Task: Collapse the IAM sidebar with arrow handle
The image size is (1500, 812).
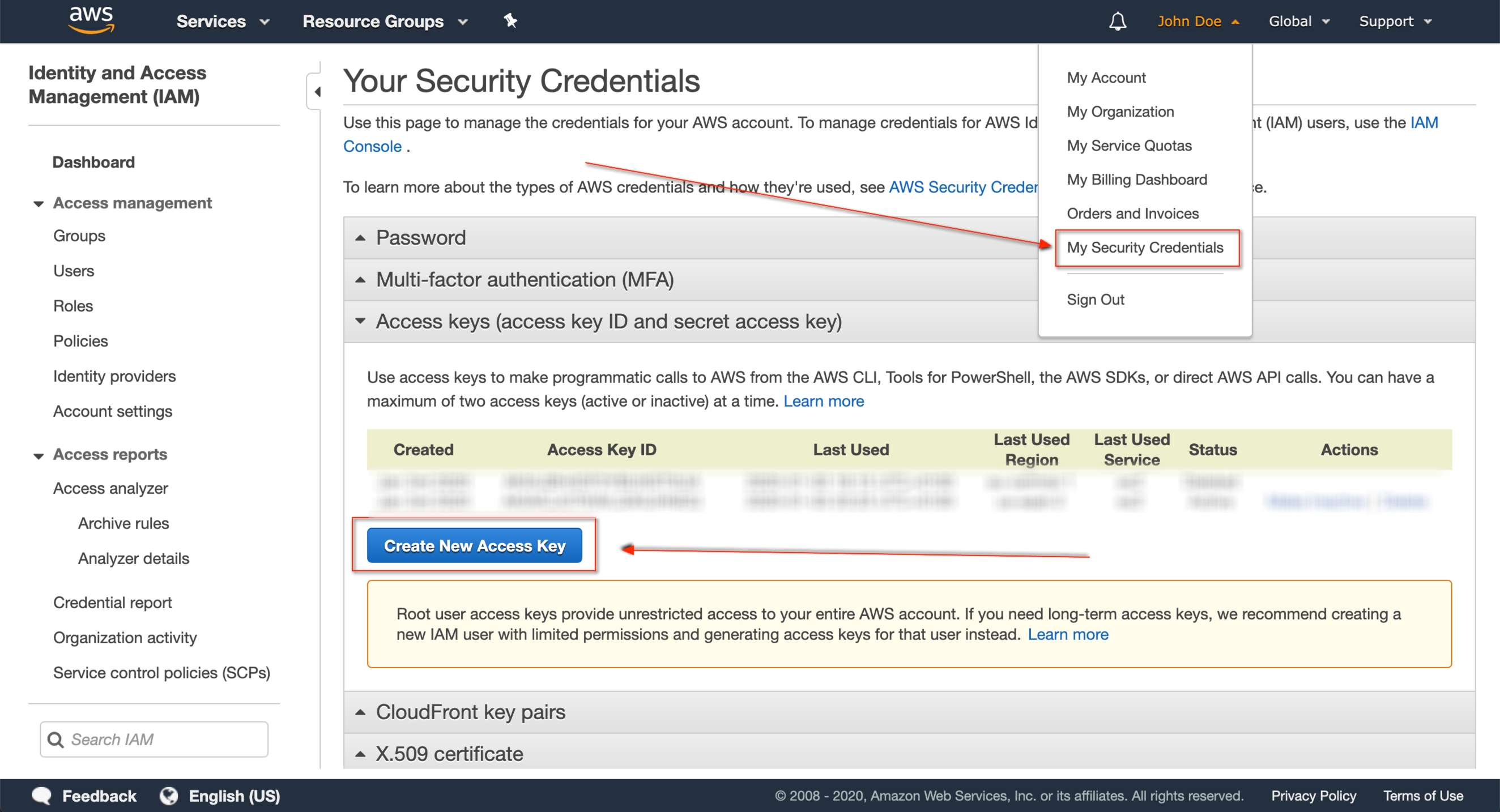Action: coord(316,91)
